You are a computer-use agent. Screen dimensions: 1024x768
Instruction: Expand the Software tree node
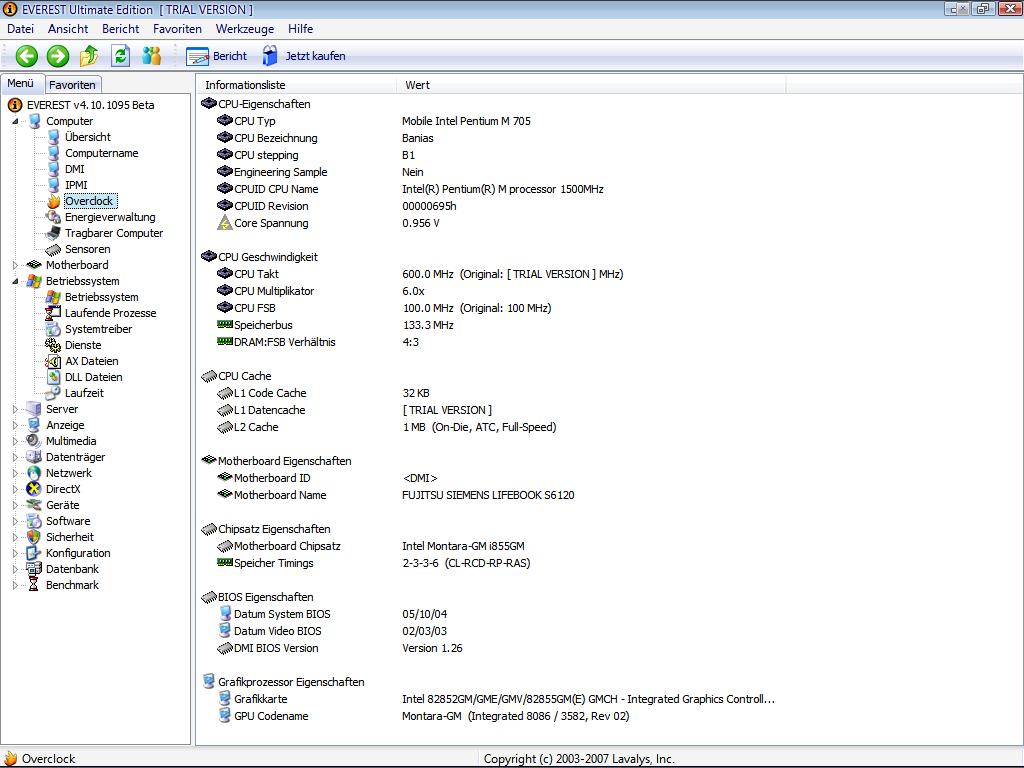pos(15,521)
